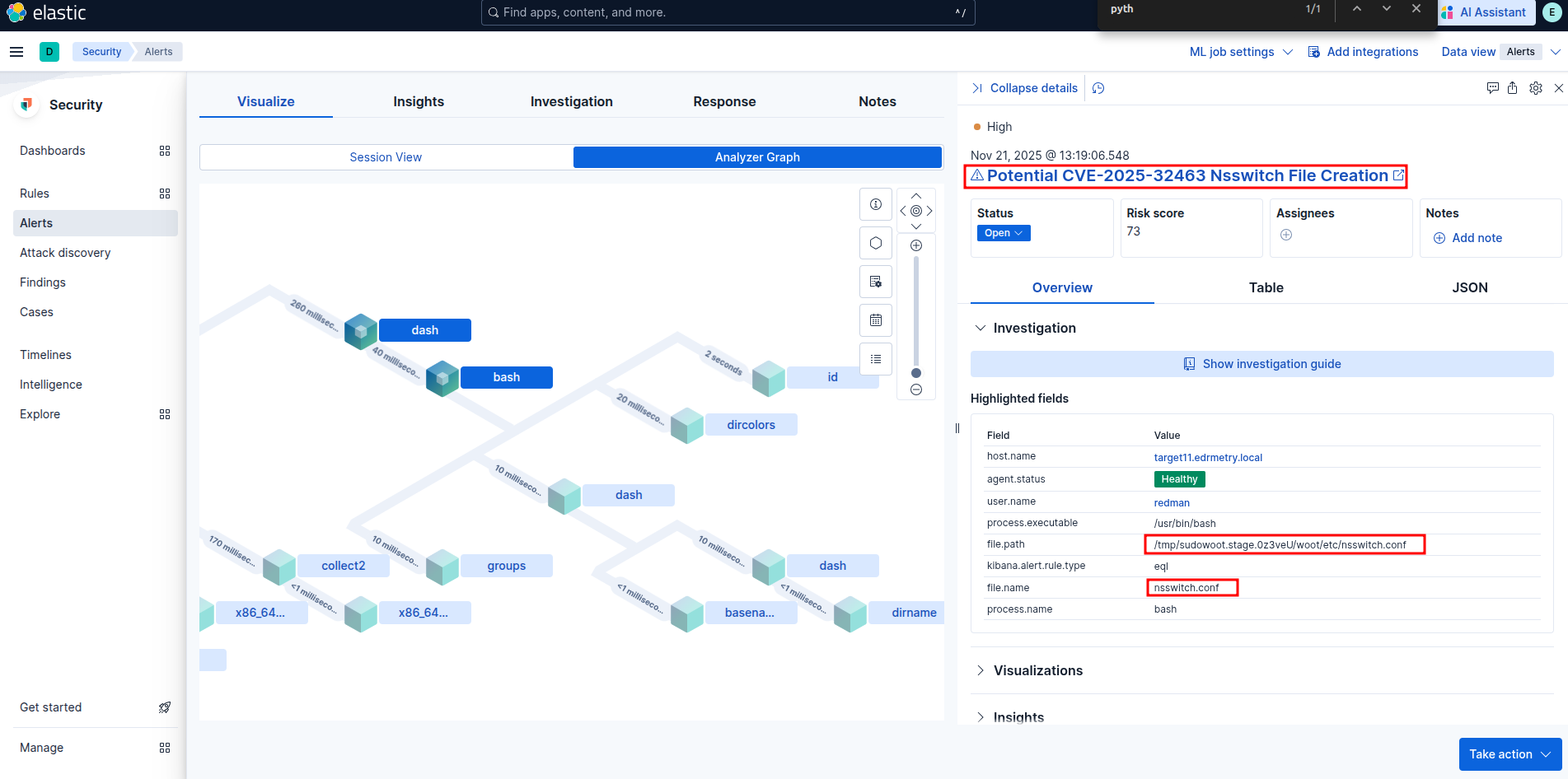Image resolution: width=1568 pixels, height=779 pixels.
Task: Click the graph zoom slider handle
Action: [x=915, y=373]
